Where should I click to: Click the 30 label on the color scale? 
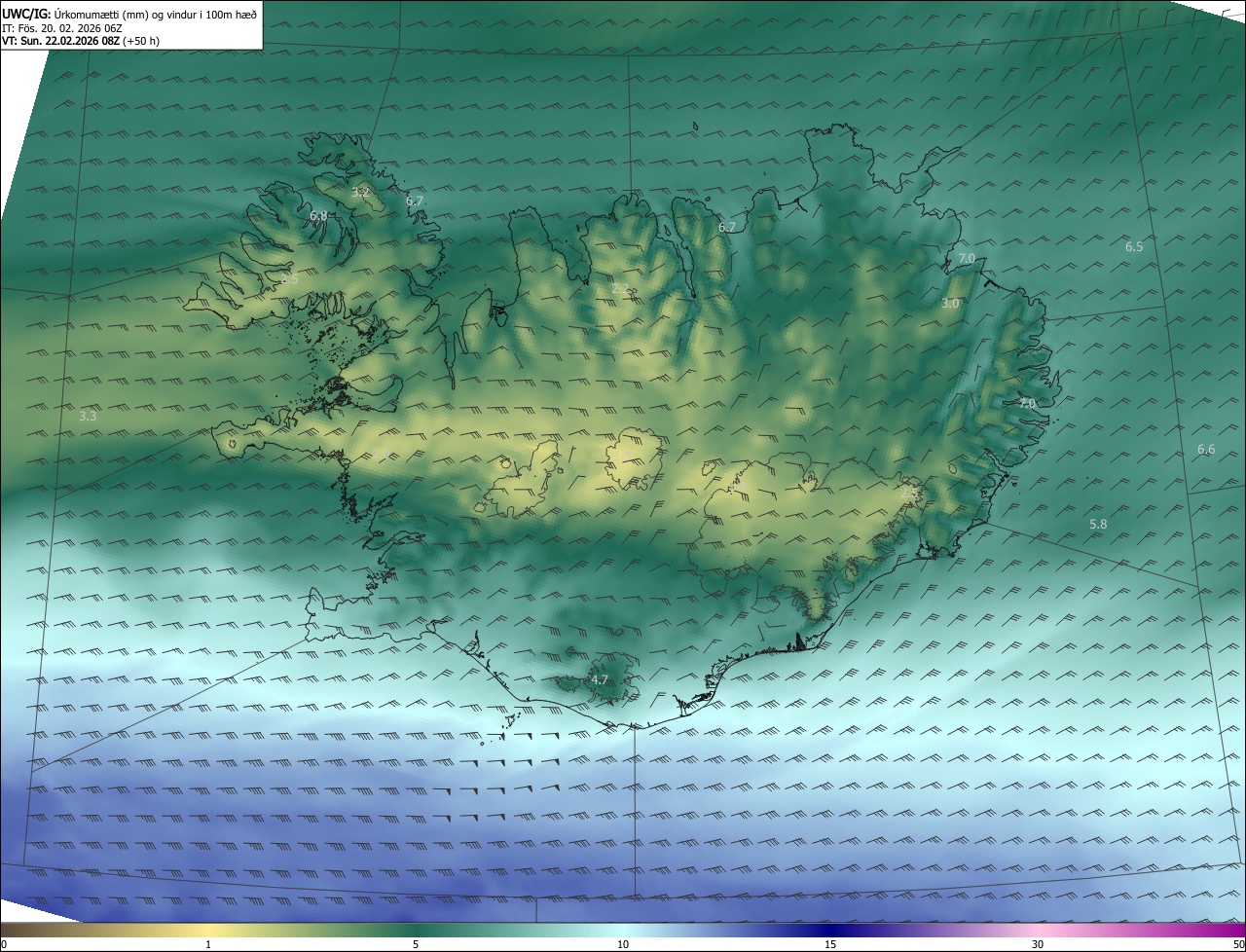[x=1038, y=944]
